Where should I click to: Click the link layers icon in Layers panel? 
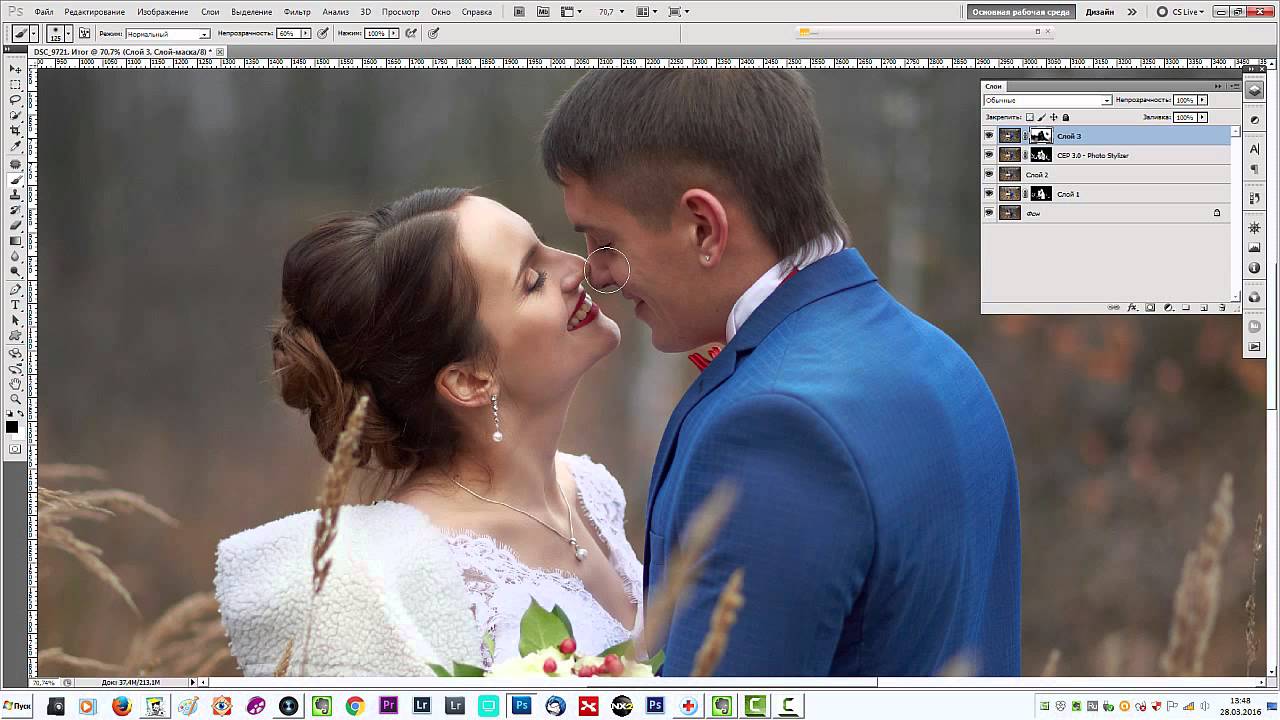click(x=1115, y=308)
